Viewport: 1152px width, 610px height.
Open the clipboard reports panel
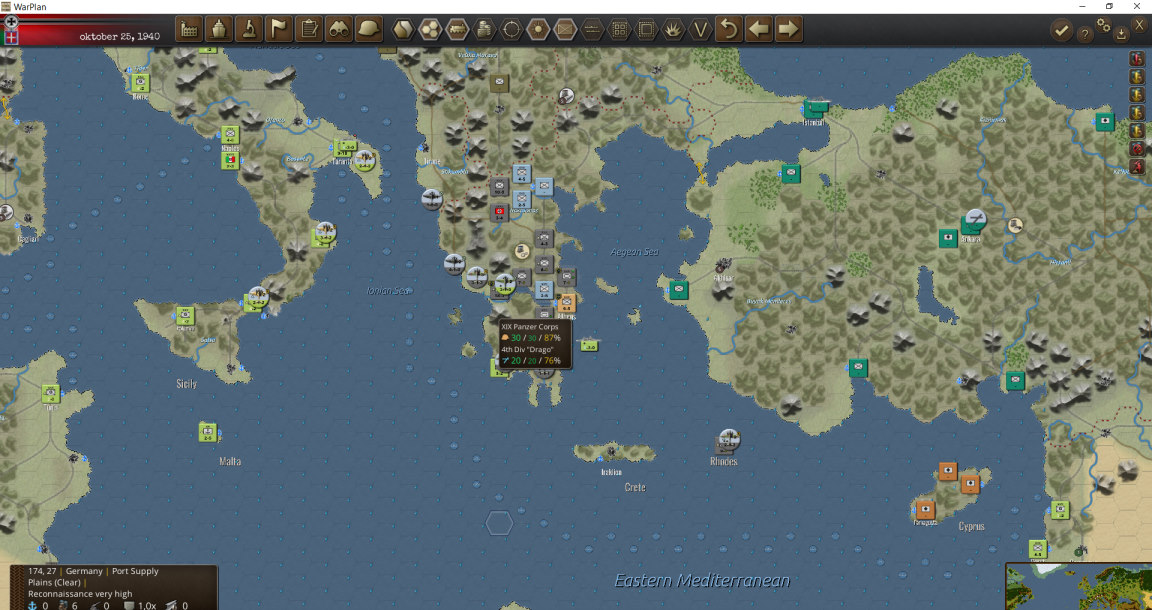click(x=309, y=29)
